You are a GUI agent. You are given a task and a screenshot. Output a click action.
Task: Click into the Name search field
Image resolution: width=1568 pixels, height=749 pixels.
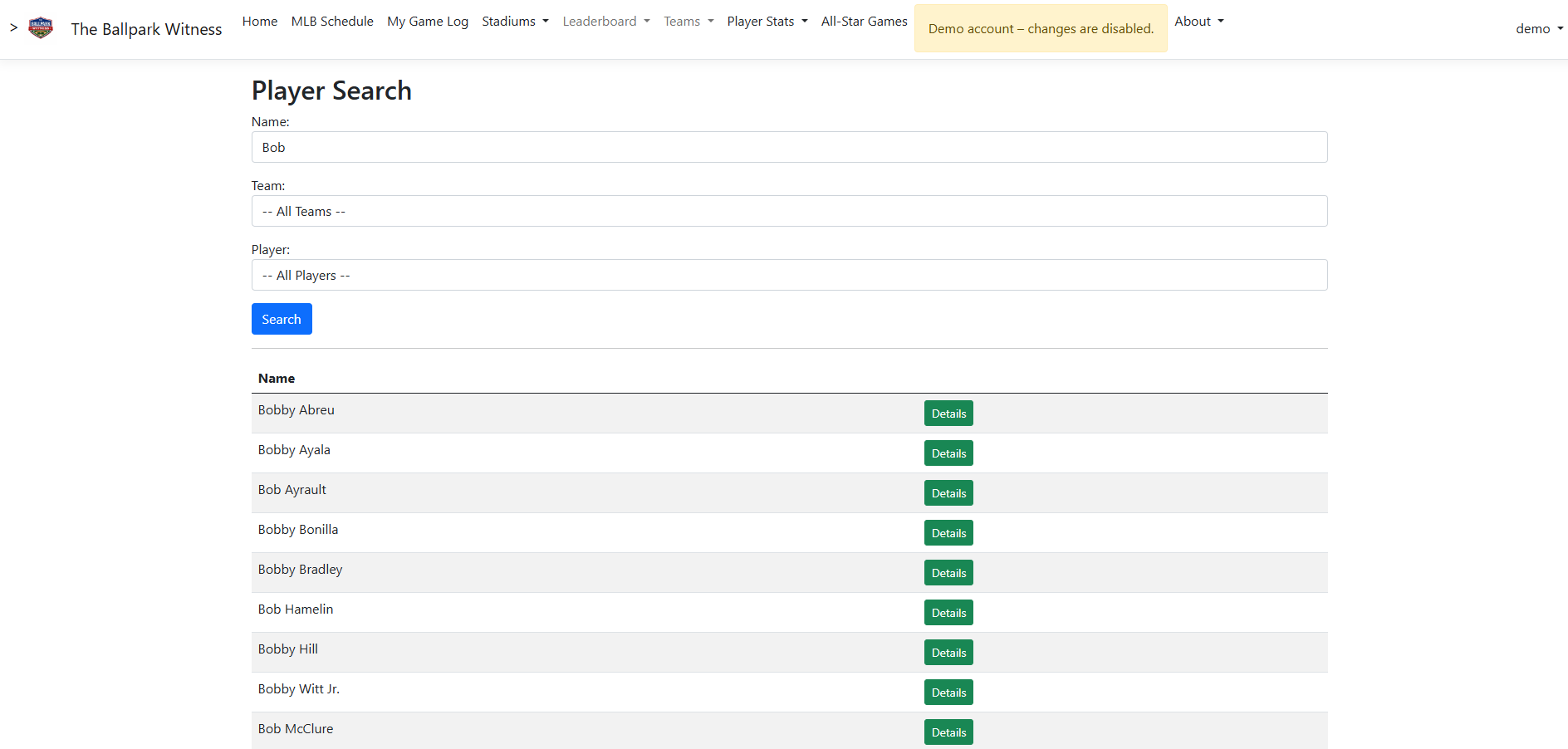[789, 148]
